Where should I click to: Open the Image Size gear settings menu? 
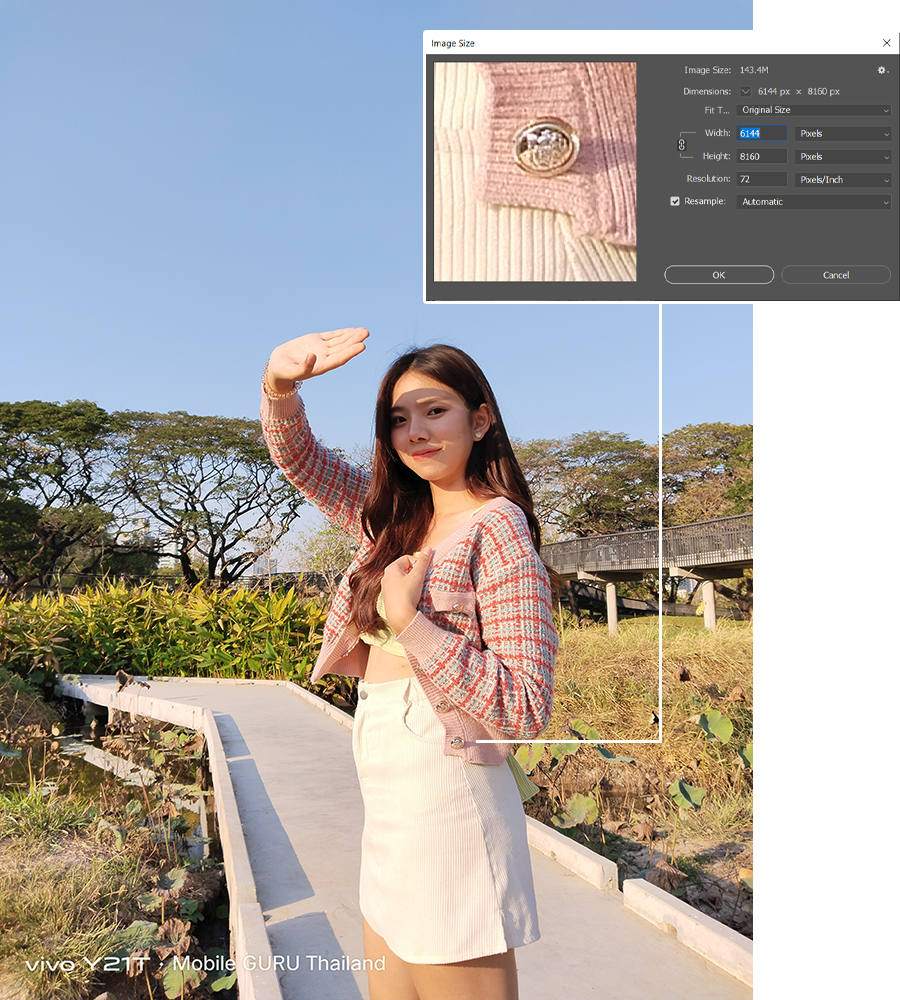(x=882, y=71)
